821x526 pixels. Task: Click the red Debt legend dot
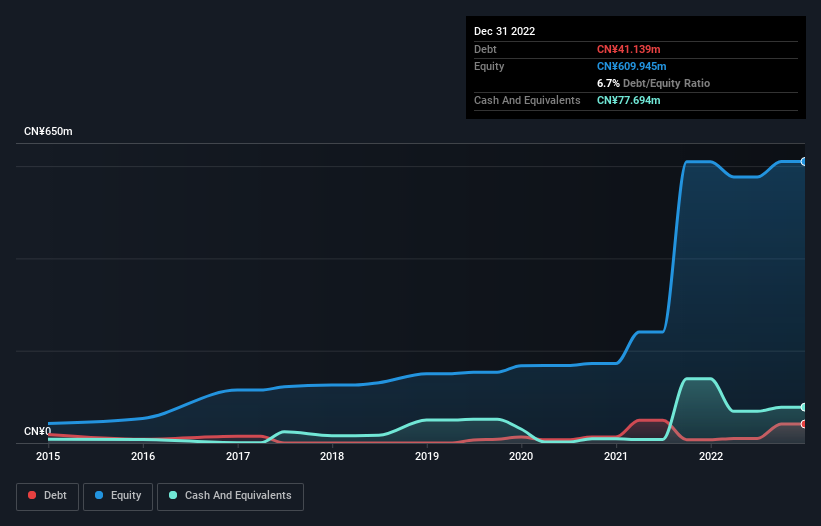(x=32, y=495)
